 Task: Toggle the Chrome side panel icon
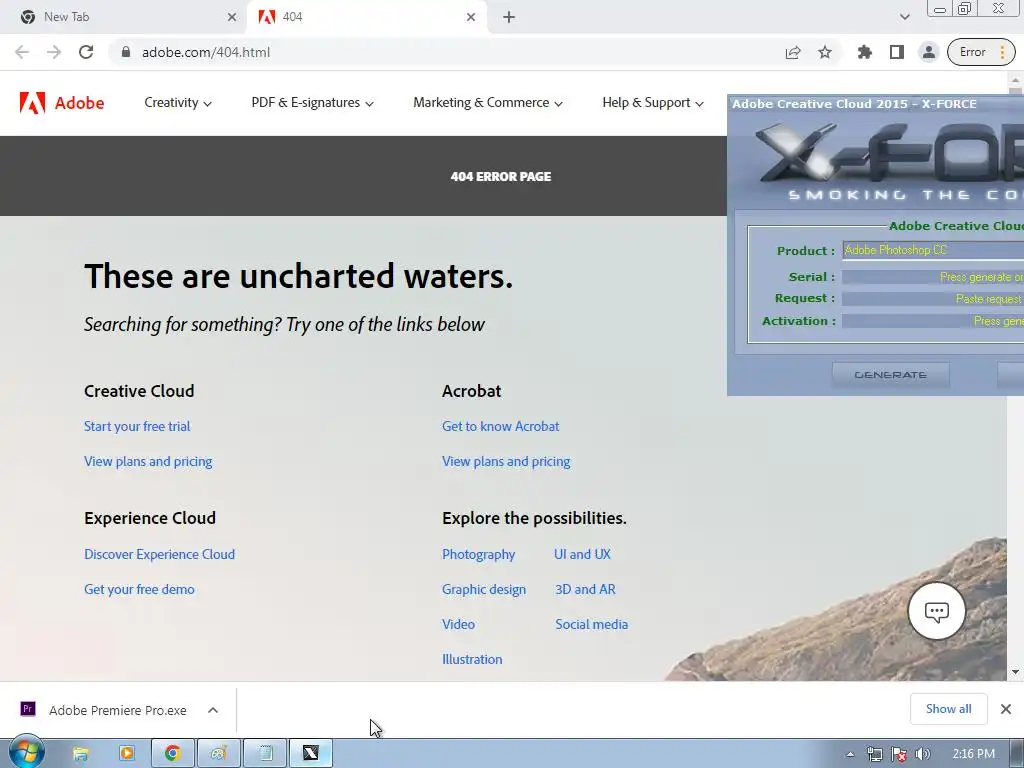897,52
